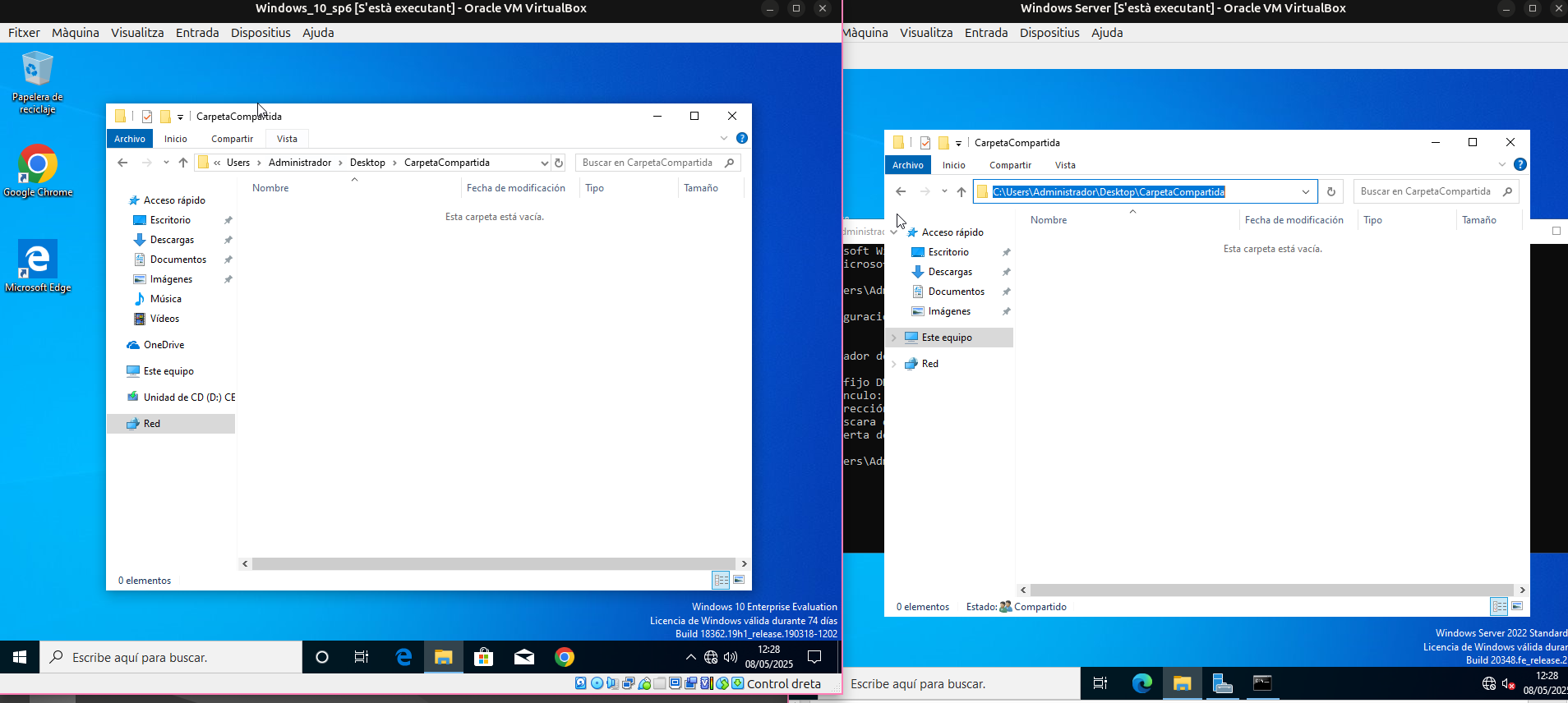The width and height of the screenshot is (1568, 703).
Task: Click Administrador in left breadcrumb path
Action: pos(300,163)
